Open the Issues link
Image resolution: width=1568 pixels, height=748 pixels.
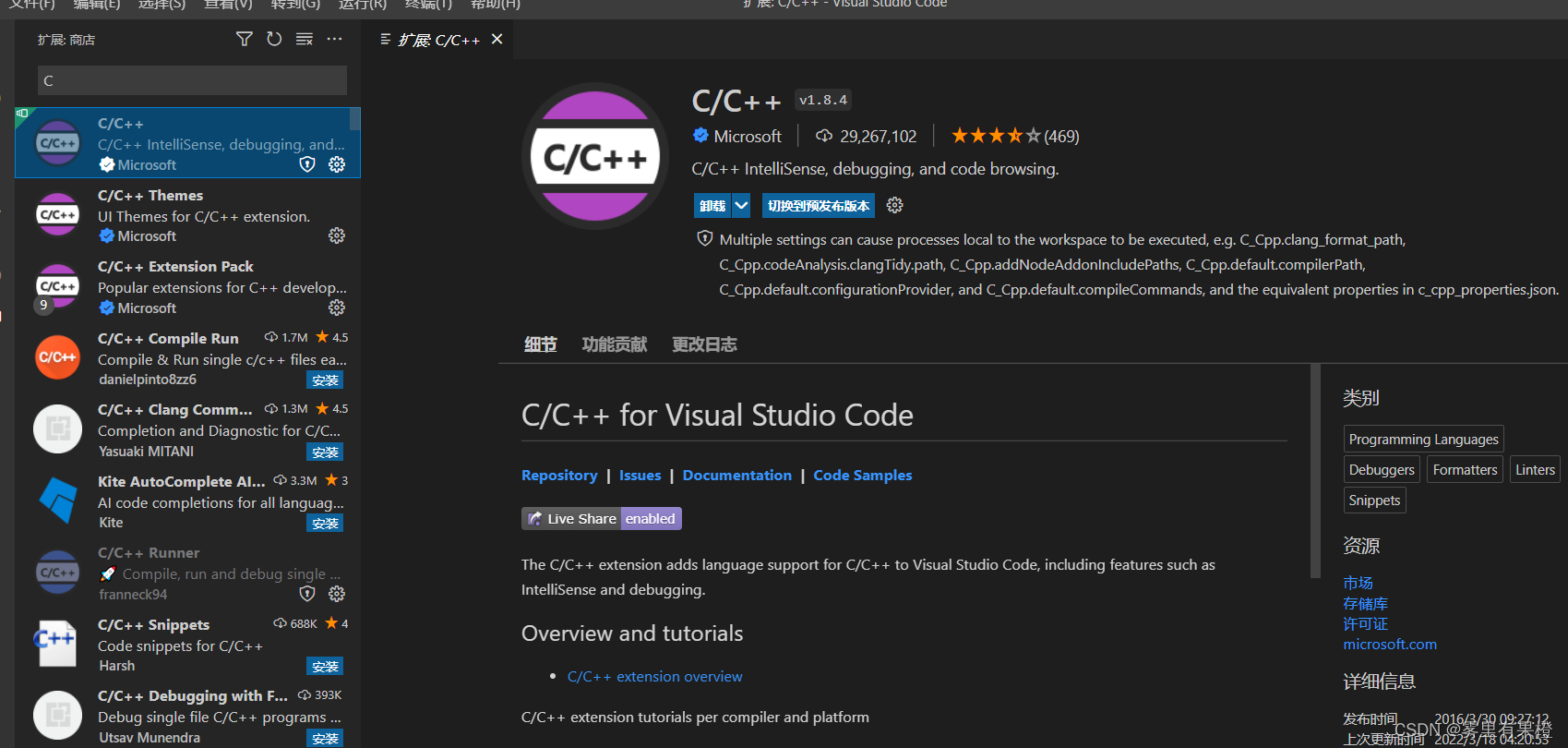[x=640, y=475]
